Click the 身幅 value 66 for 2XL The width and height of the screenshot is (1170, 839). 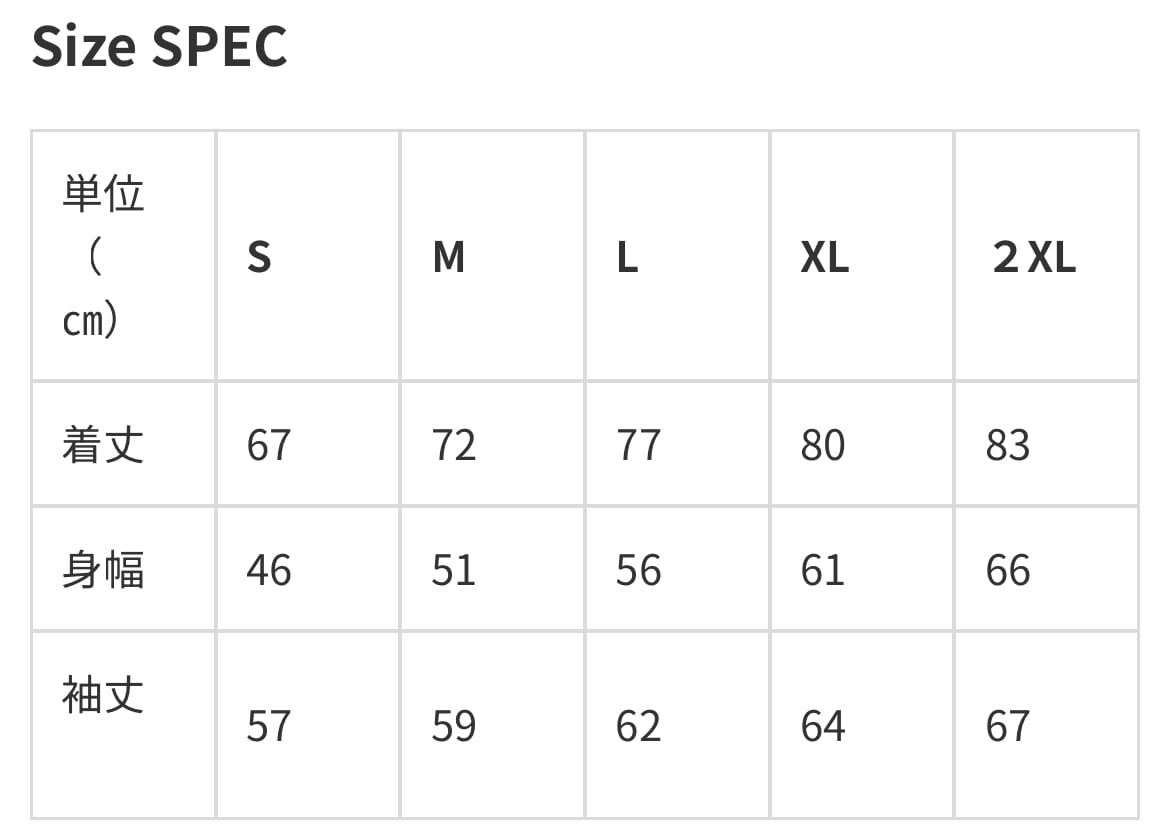tap(1007, 570)
